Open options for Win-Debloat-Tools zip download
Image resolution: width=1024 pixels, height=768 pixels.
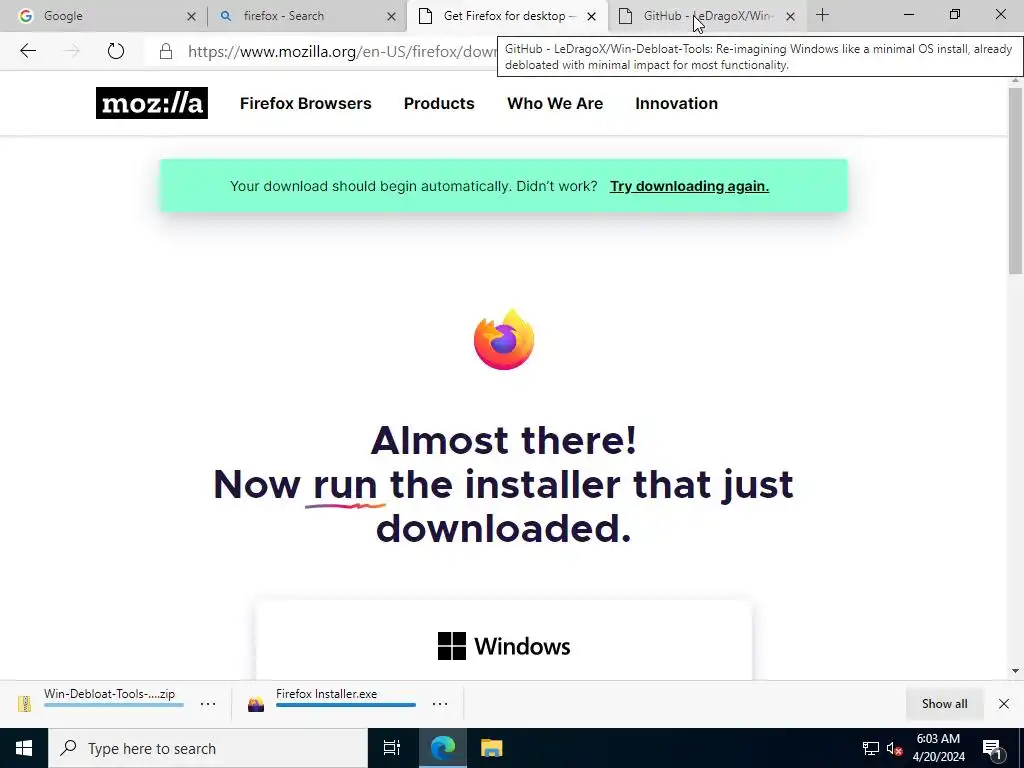coord(208,703)
